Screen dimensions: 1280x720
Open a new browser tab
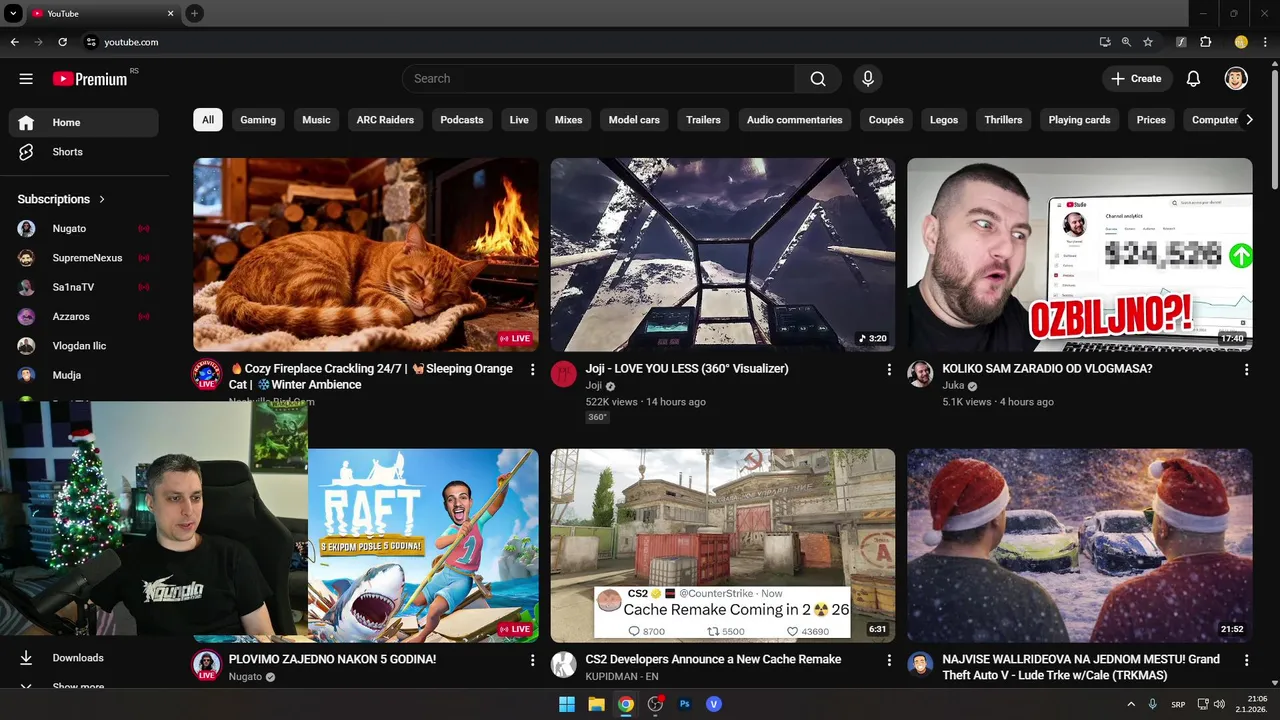[194, 13]
